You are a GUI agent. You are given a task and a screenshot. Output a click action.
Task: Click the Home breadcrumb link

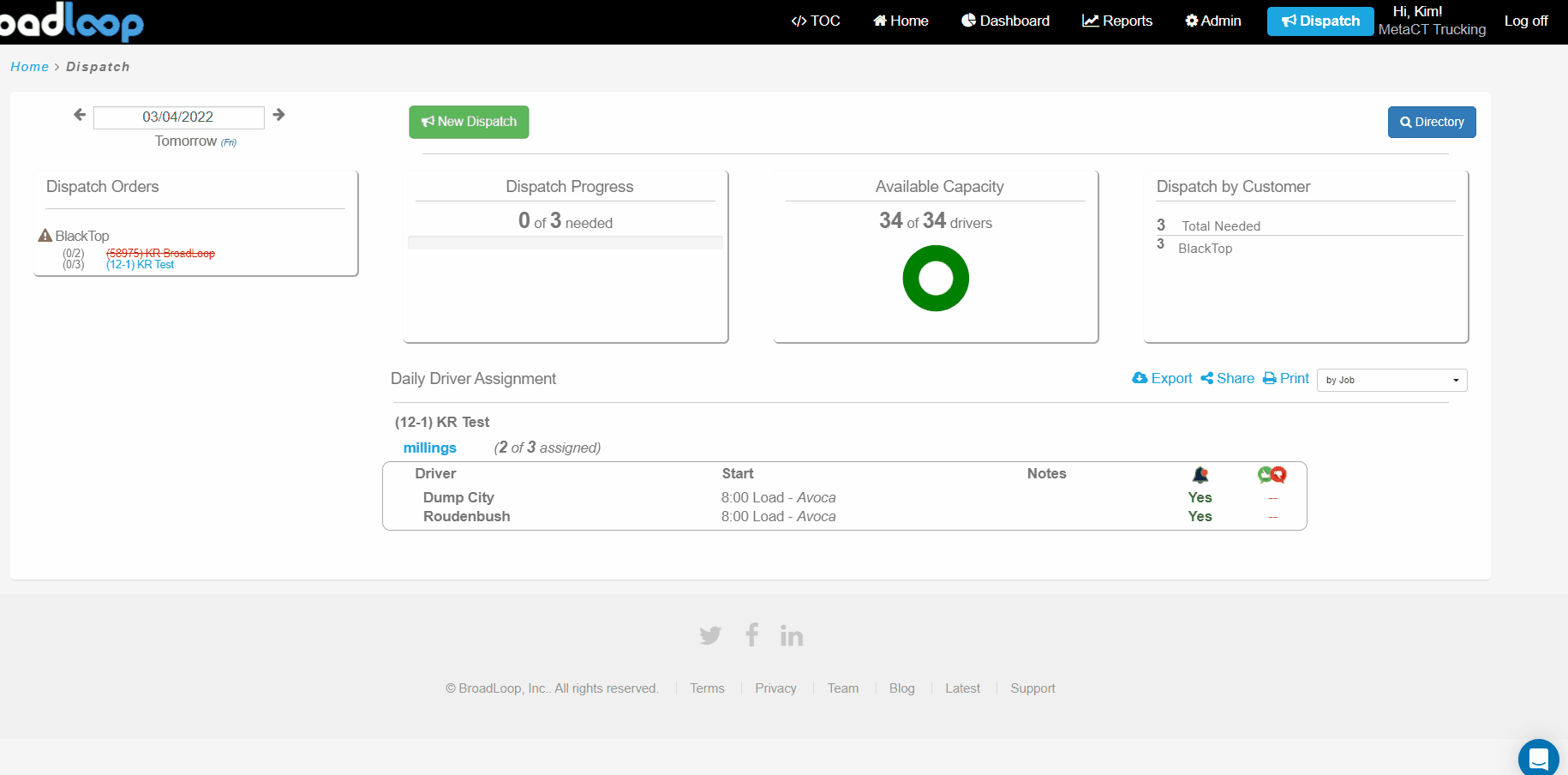29,67
